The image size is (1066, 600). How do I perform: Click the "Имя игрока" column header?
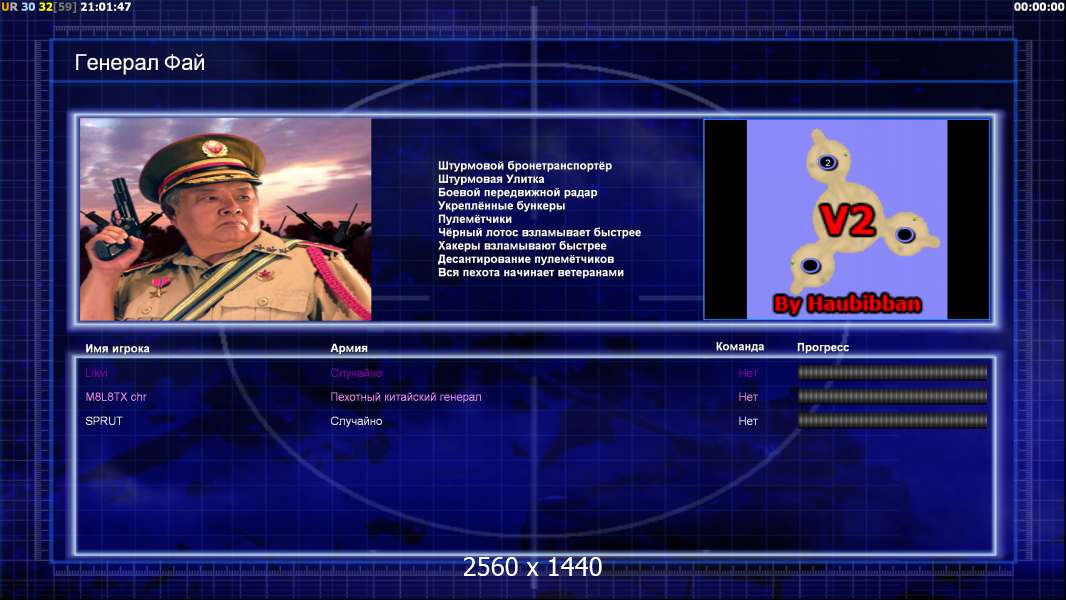pyautogui.click(x=117, y=348)
